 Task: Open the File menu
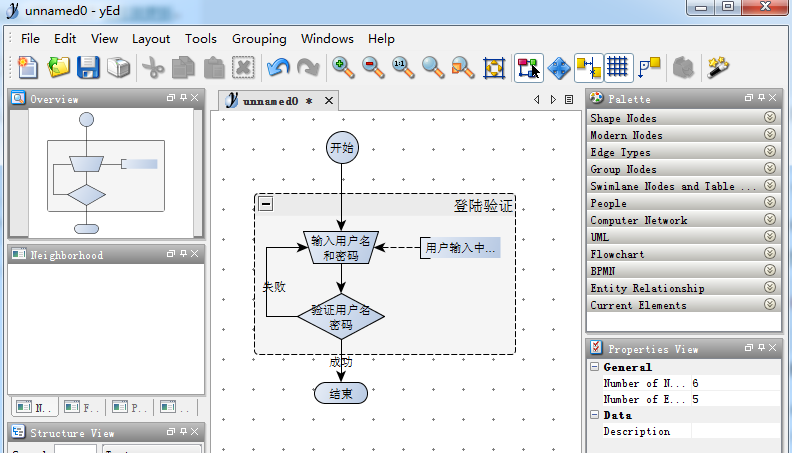point(30,39)
